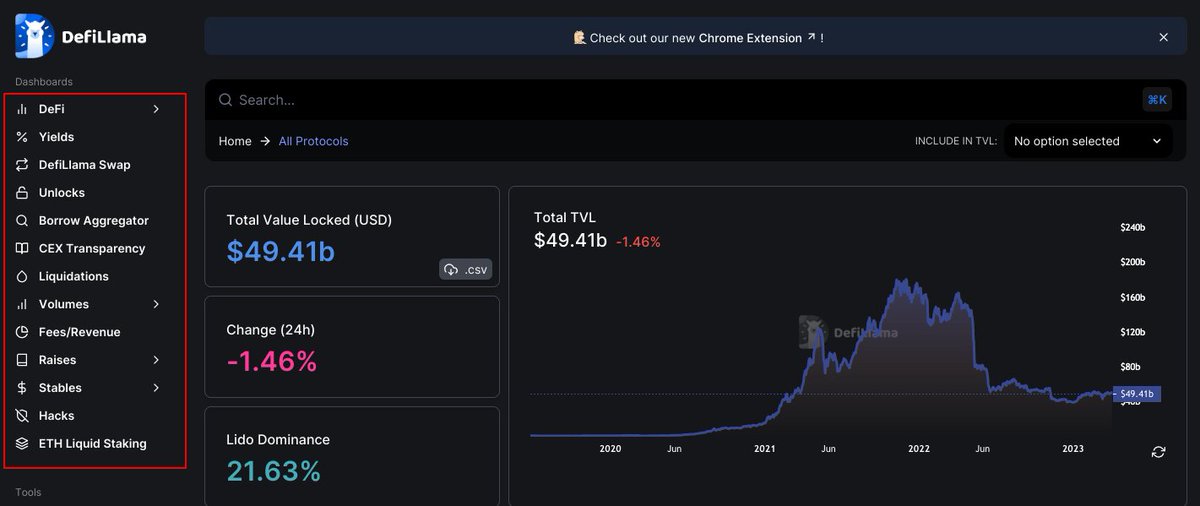Click the Raises book icon
This screenshot has height=506, width=1200.
[x=22, y=360]
